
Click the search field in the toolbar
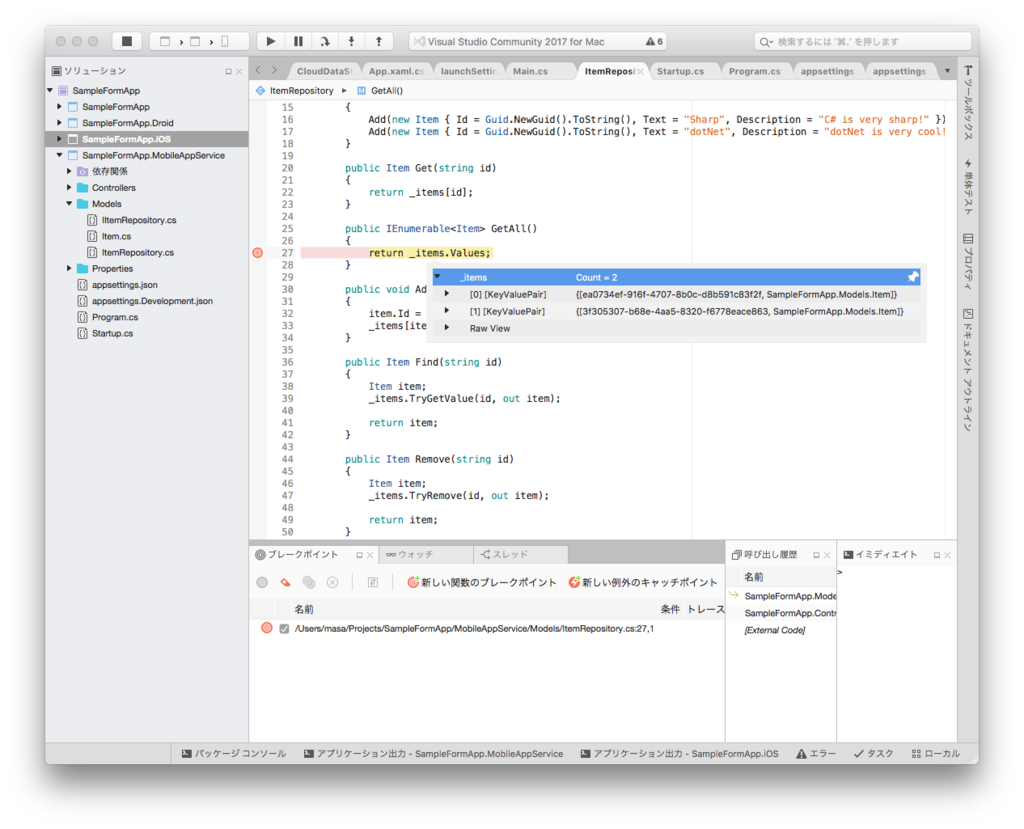(862, 41)
